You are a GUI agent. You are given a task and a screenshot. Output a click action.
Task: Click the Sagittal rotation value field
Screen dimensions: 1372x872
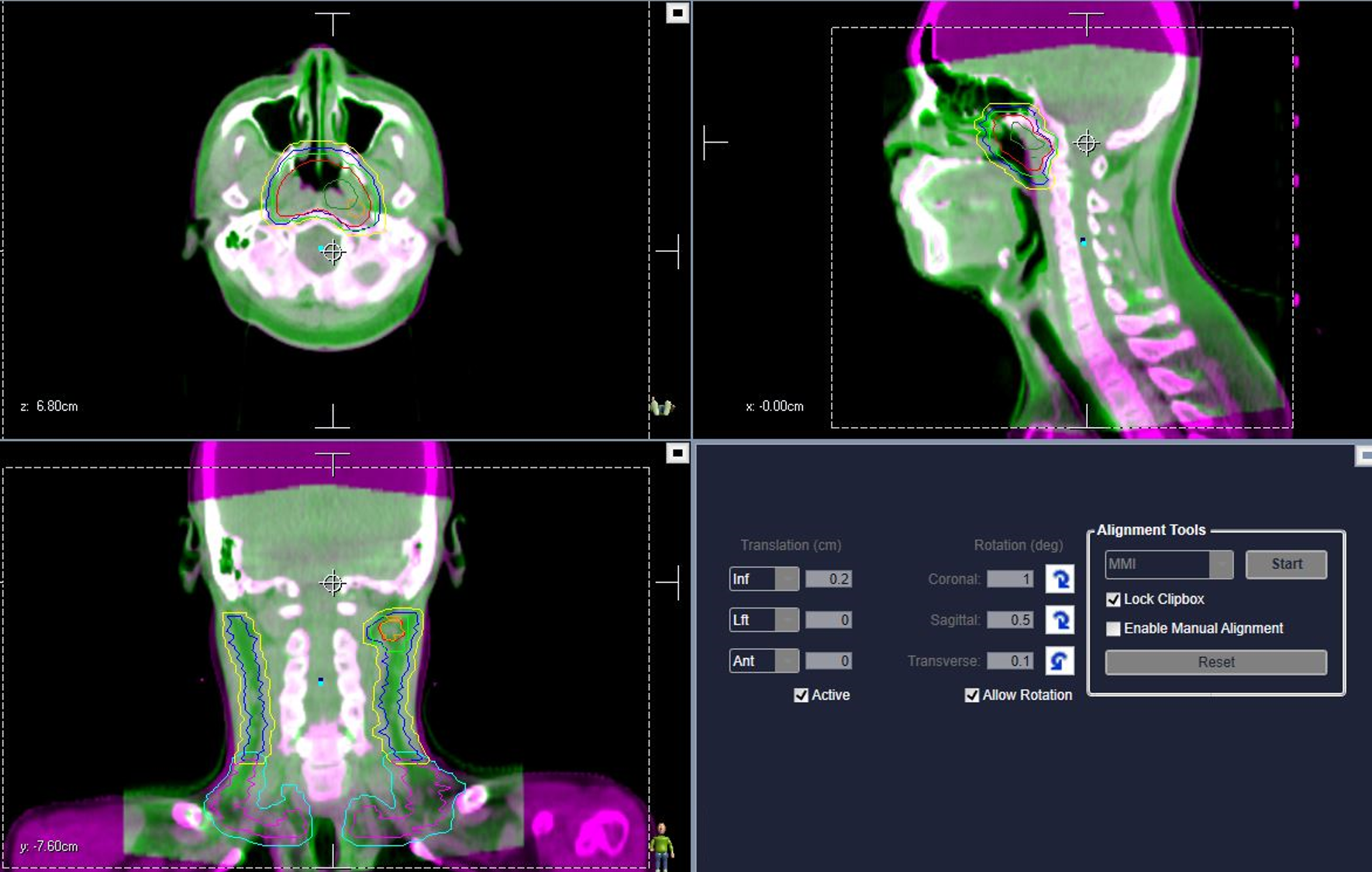coord(1009,620)
